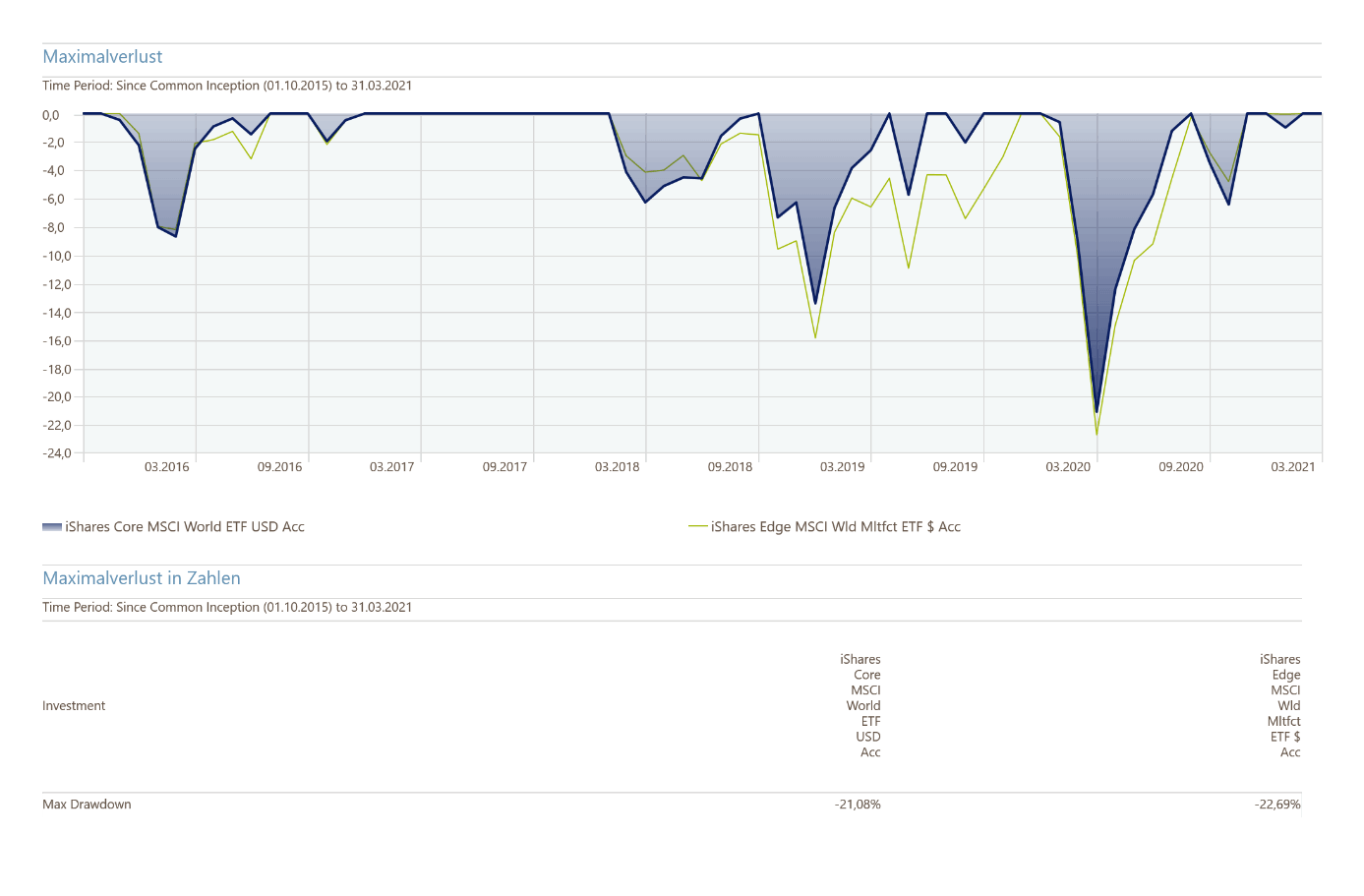The width and height of the screenshot is (1364, 896).
Task: Click the 03.2017 x-axis label
Action: coord(392,467)
